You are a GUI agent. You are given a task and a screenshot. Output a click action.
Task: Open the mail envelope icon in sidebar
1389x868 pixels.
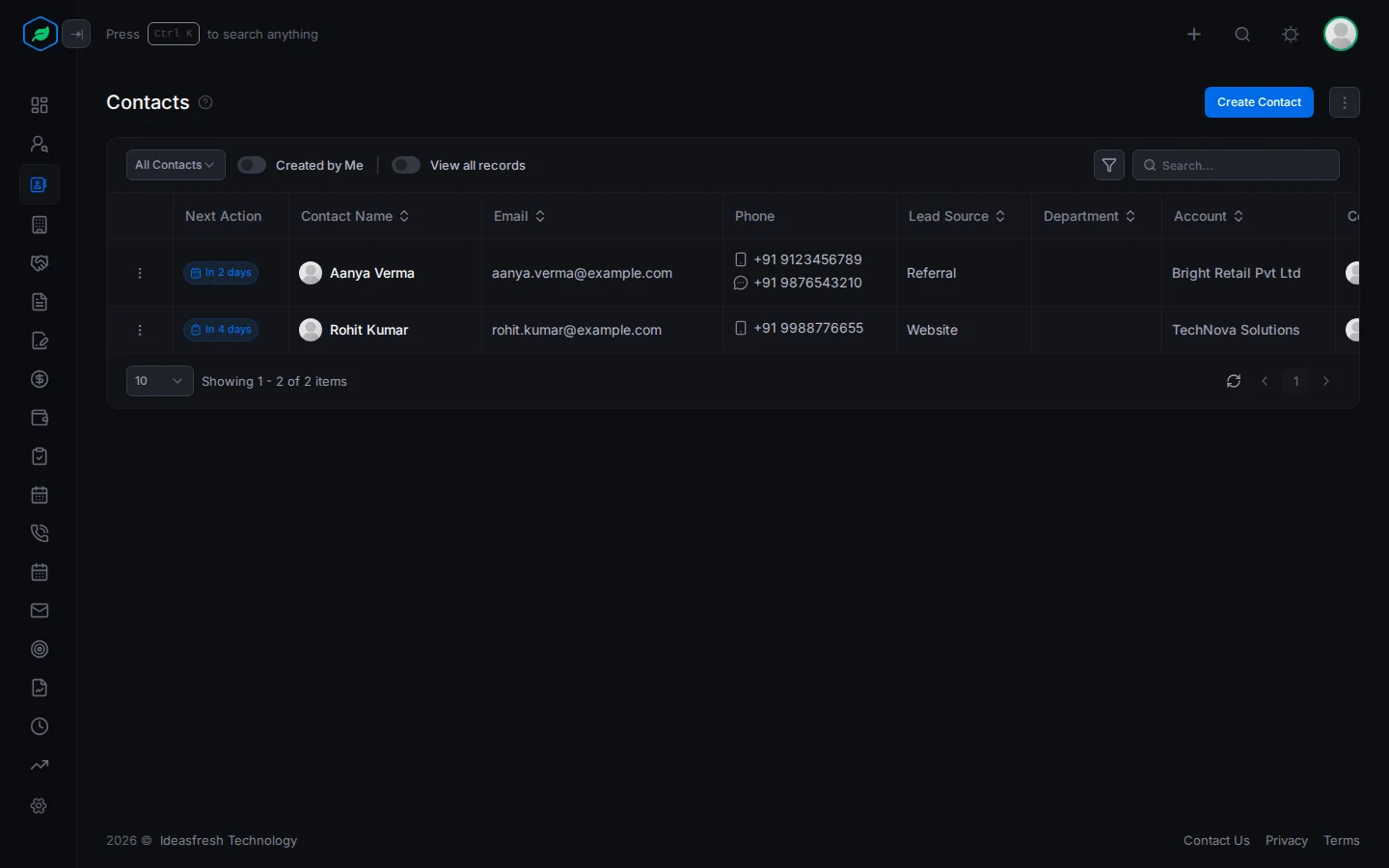tap(40, 610)
